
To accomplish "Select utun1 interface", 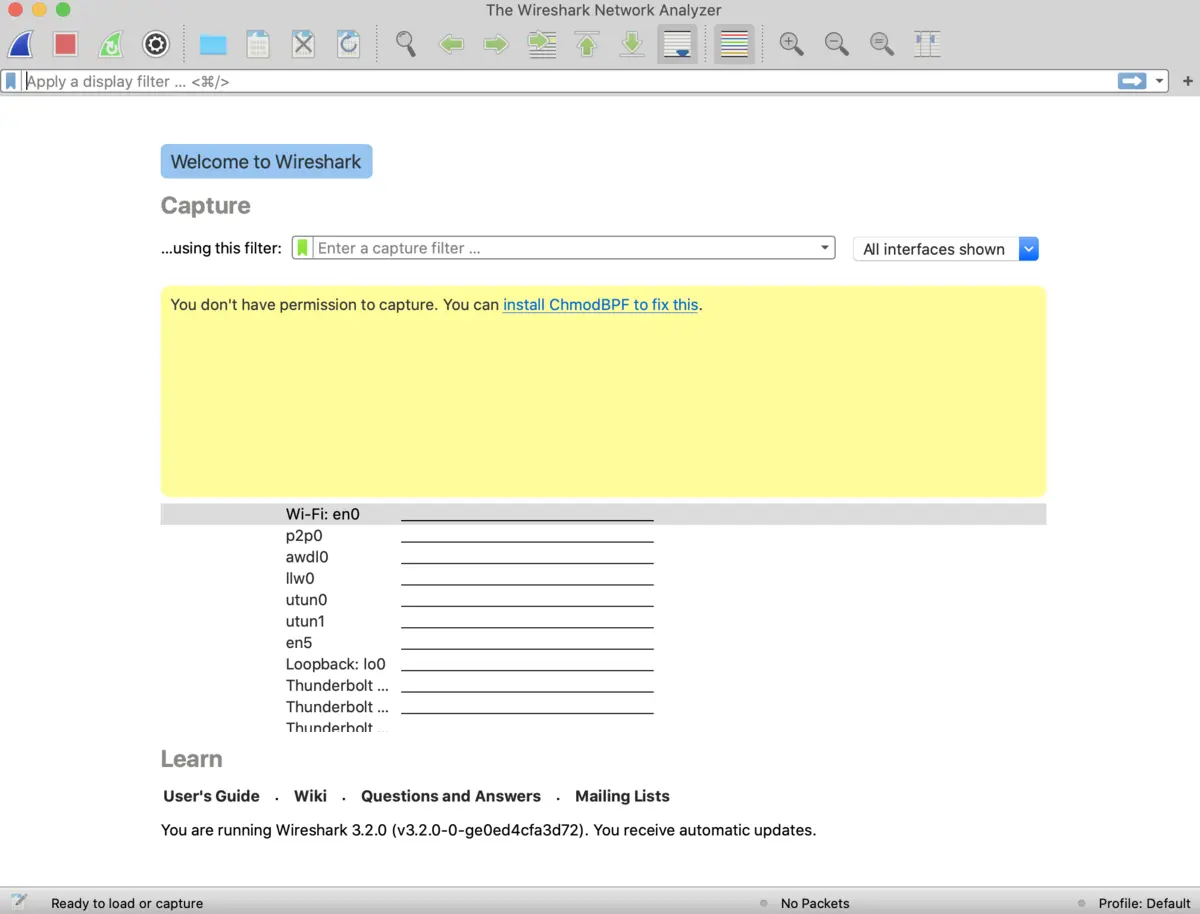I will click(x=603, y=621).
